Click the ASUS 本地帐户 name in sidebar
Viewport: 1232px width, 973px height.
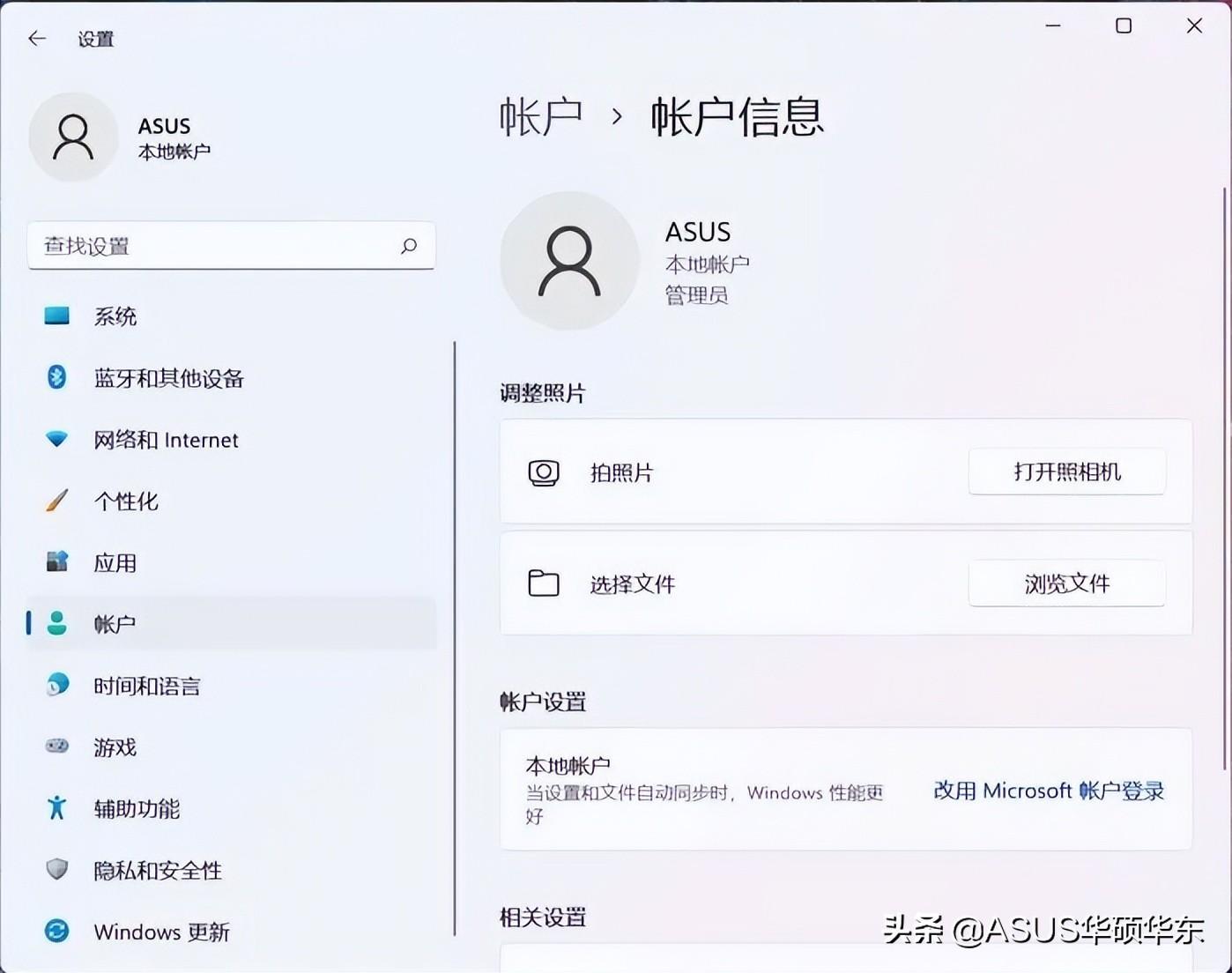tap(174, 138)
